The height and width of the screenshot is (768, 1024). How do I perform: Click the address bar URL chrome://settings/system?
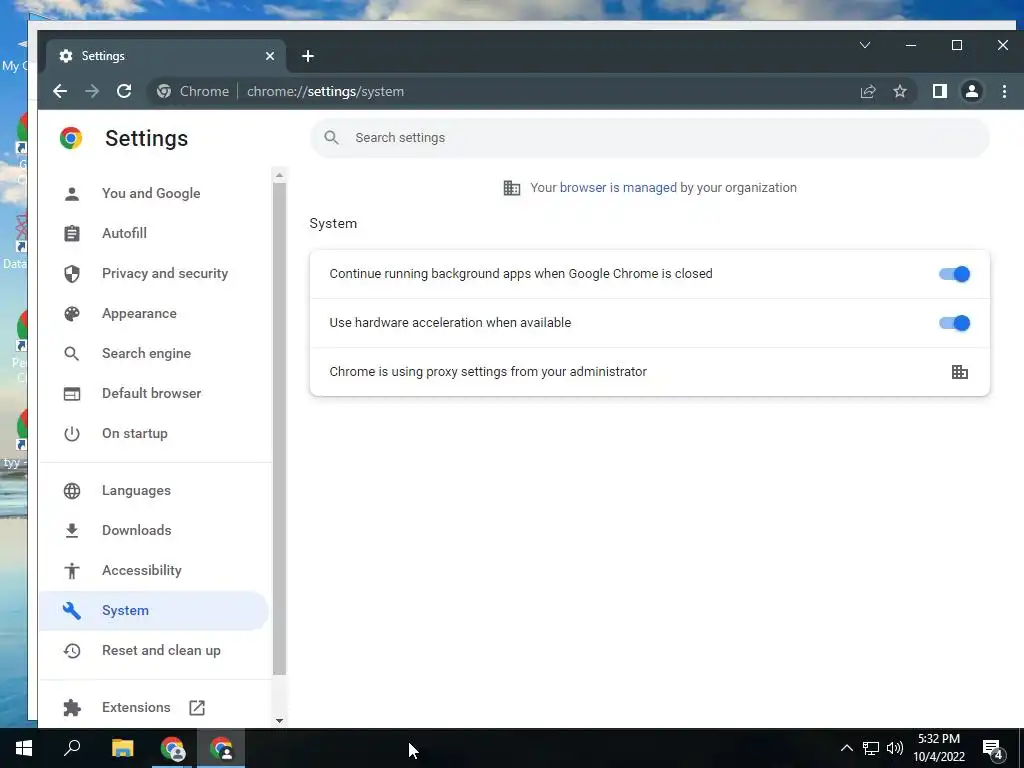(x=325, y=91)
